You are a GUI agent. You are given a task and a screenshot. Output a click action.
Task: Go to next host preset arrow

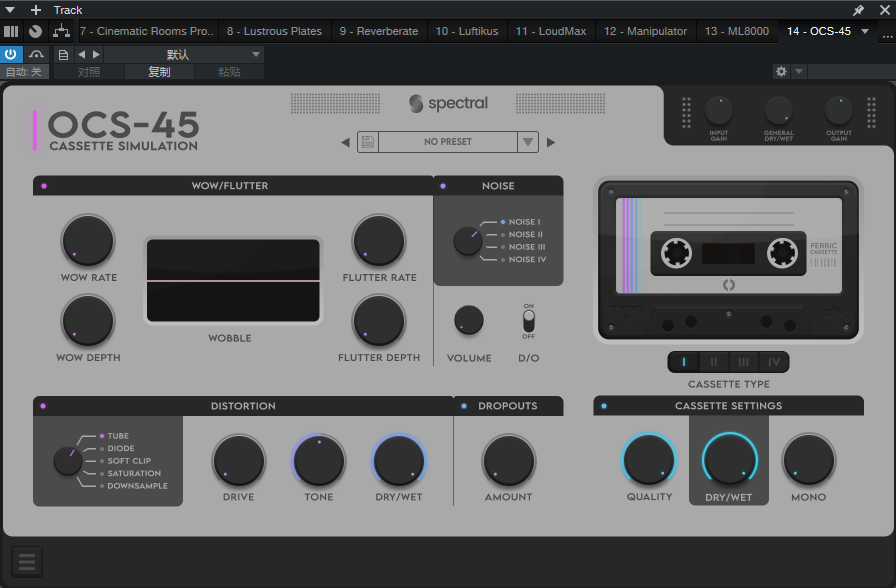97,54
